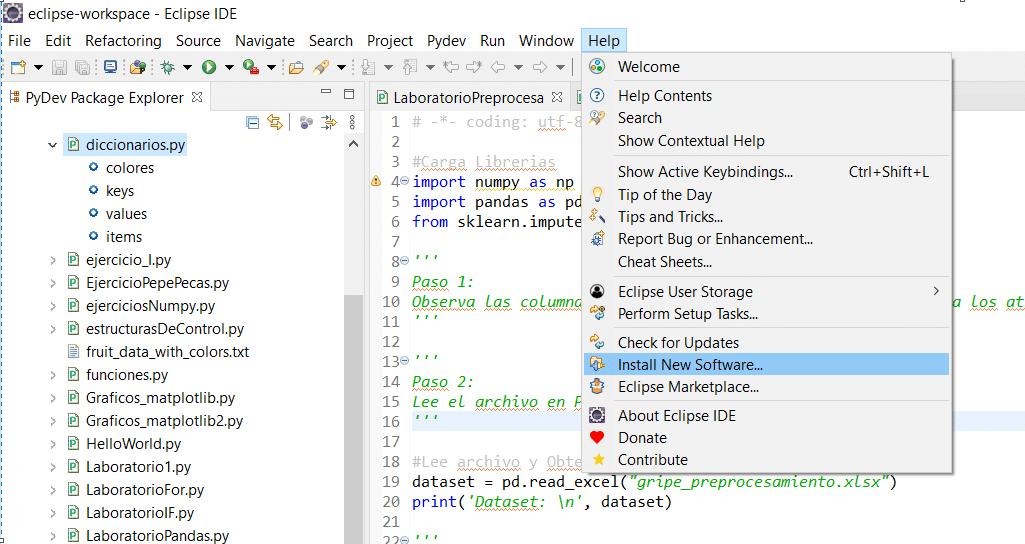Open the File menu
This screenshot has width=1025, height=544.
[20, 41]
